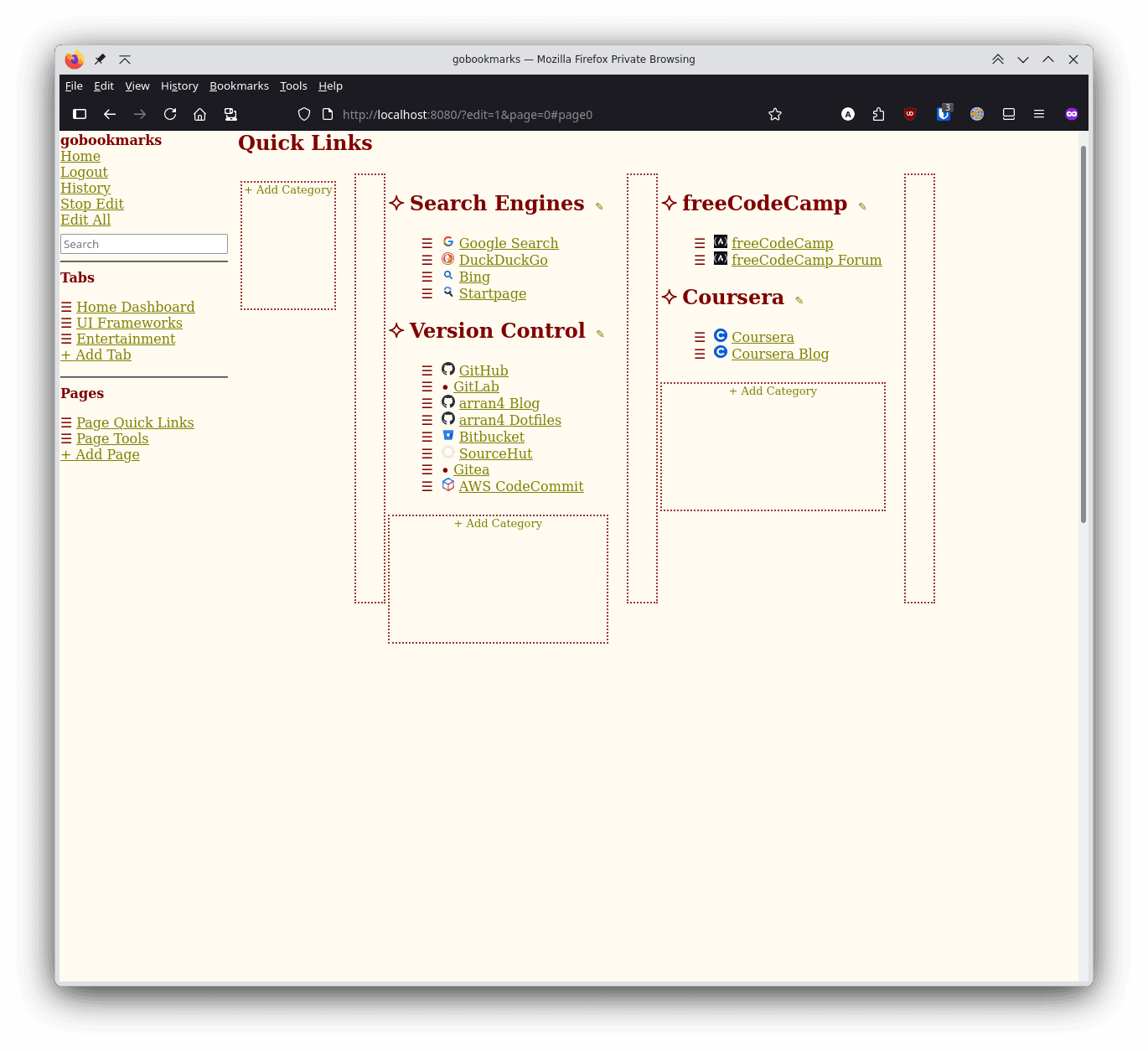Click the pencil icon beside Coursera heading

799,300
